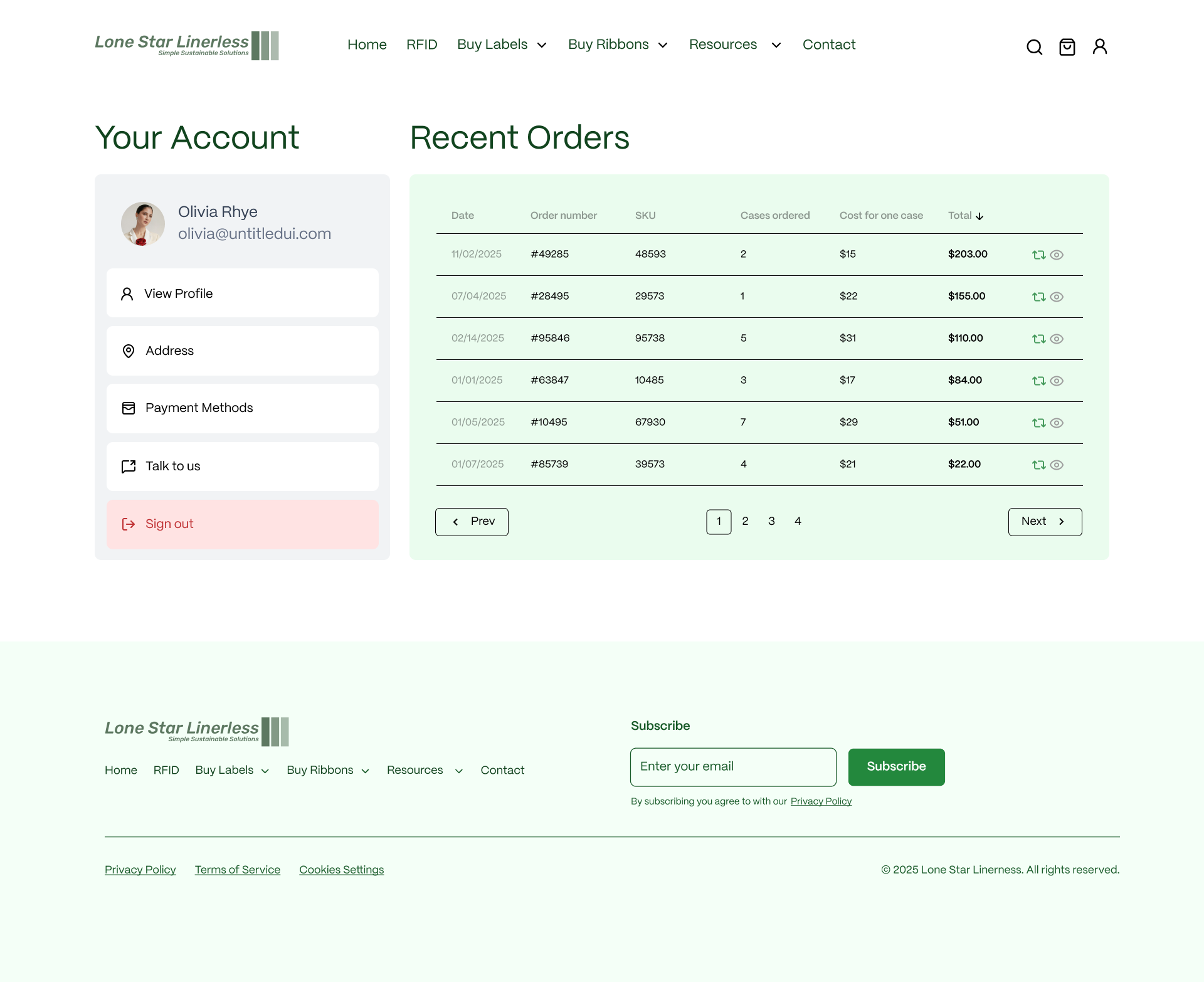Open the search icon in header
Image resolution: width=1204 pixels, height=982 pixels.
[1034, 47]
